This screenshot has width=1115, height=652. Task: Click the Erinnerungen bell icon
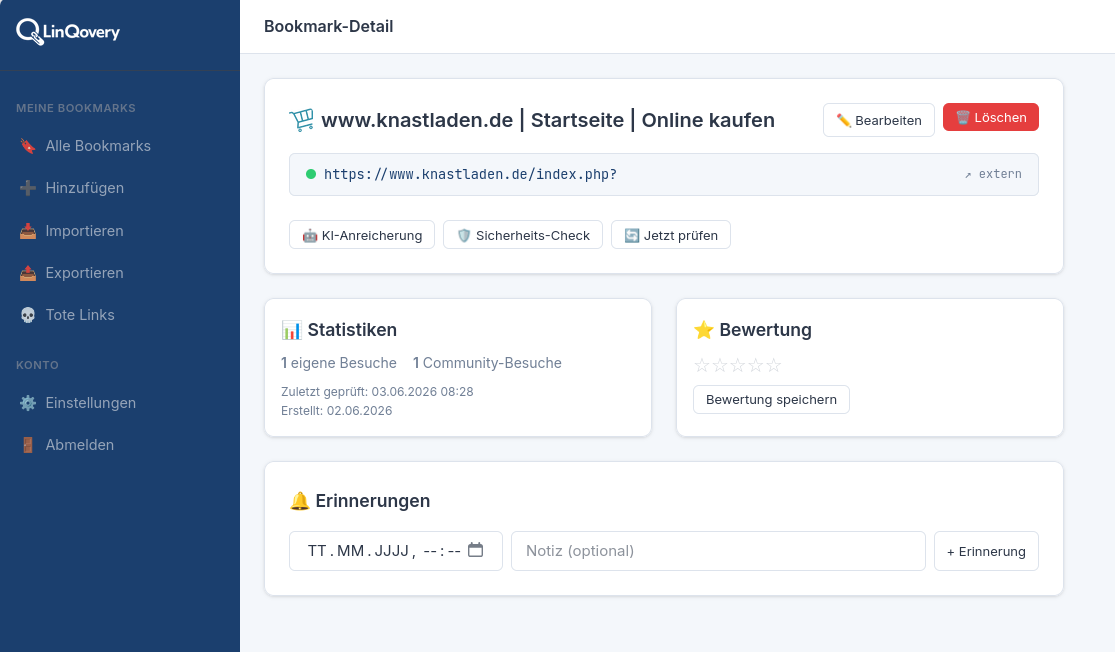click(299, 501)
